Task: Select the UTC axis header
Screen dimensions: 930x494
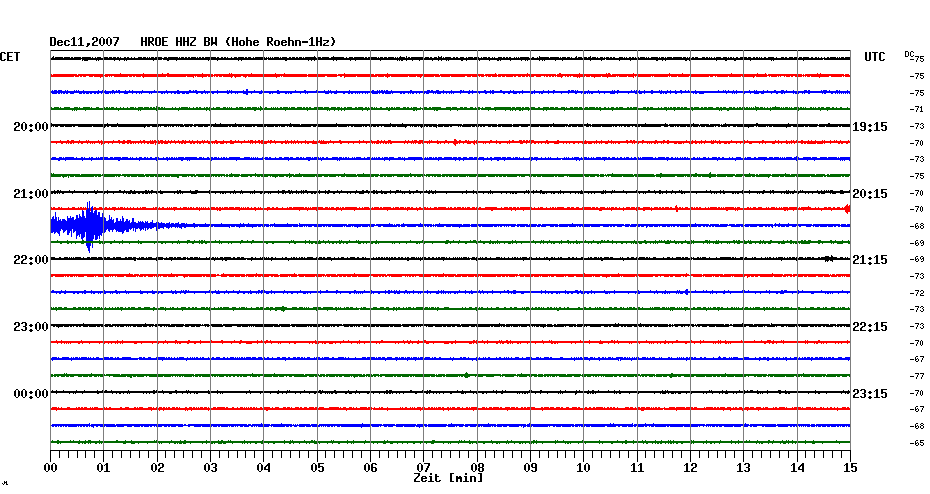Action: (x=875, y=57)
